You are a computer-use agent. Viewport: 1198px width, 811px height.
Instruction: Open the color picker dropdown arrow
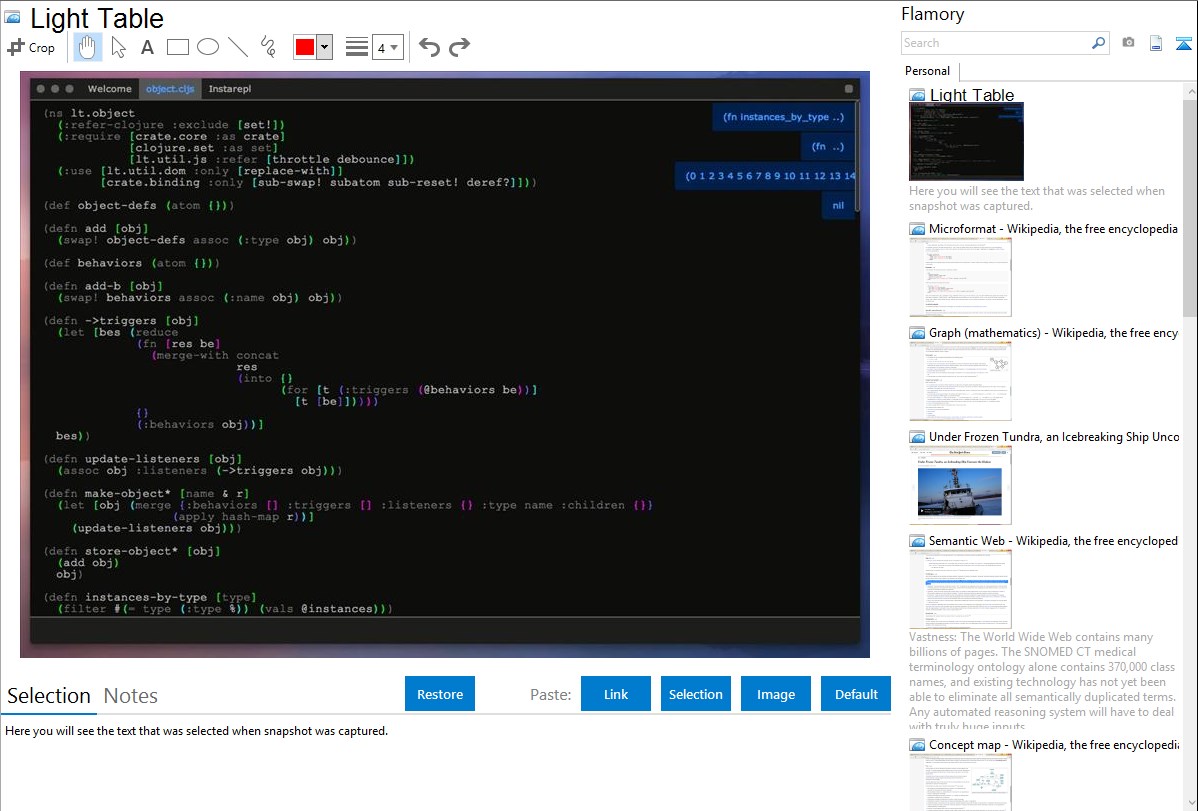tap(324, 47)
